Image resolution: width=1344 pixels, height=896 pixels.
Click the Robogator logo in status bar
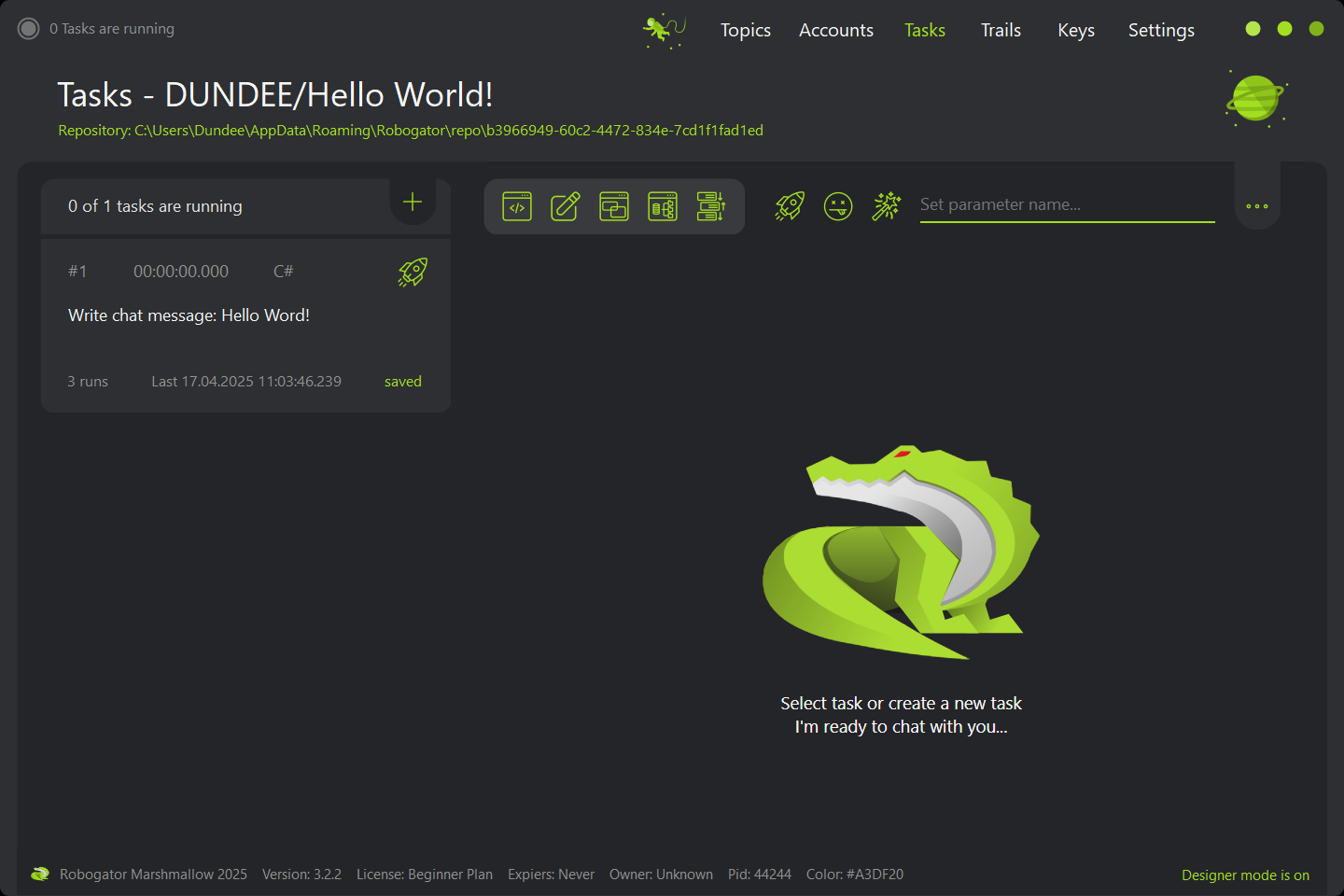pos(40,875)
